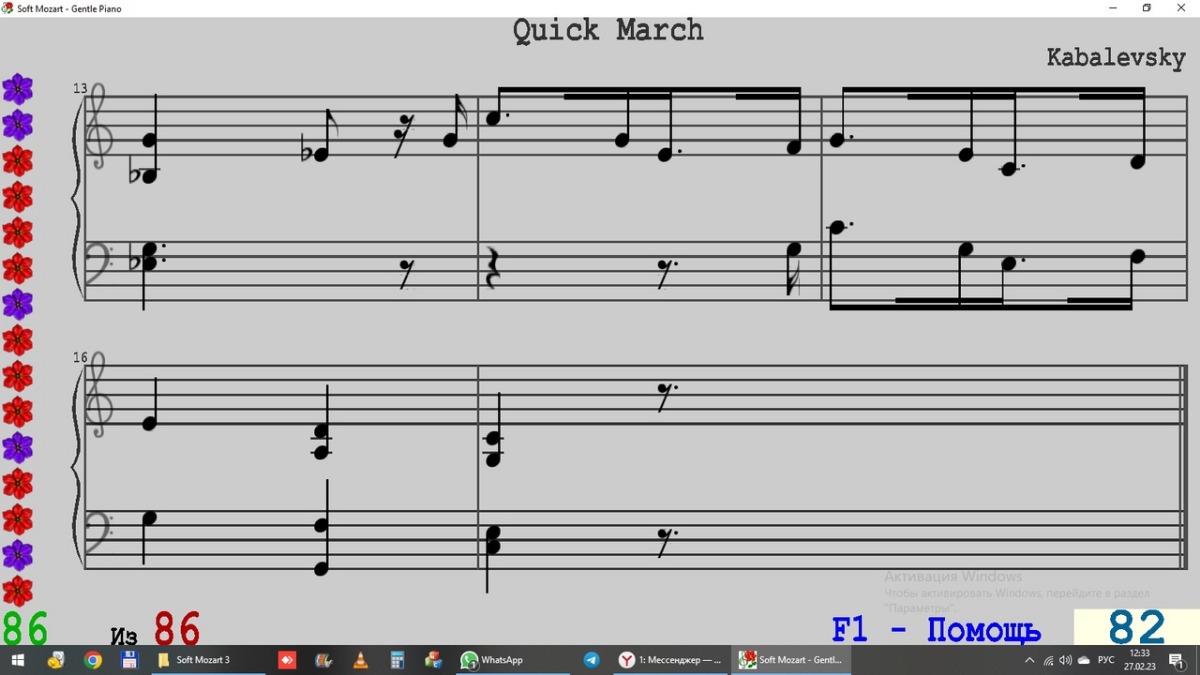Click the measure number "16"
1200x675 pixels.
click(80, 357)
